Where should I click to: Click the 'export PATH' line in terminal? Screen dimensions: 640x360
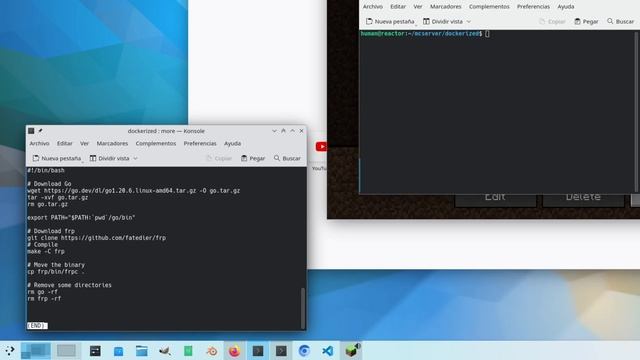[x=81, y=218]
